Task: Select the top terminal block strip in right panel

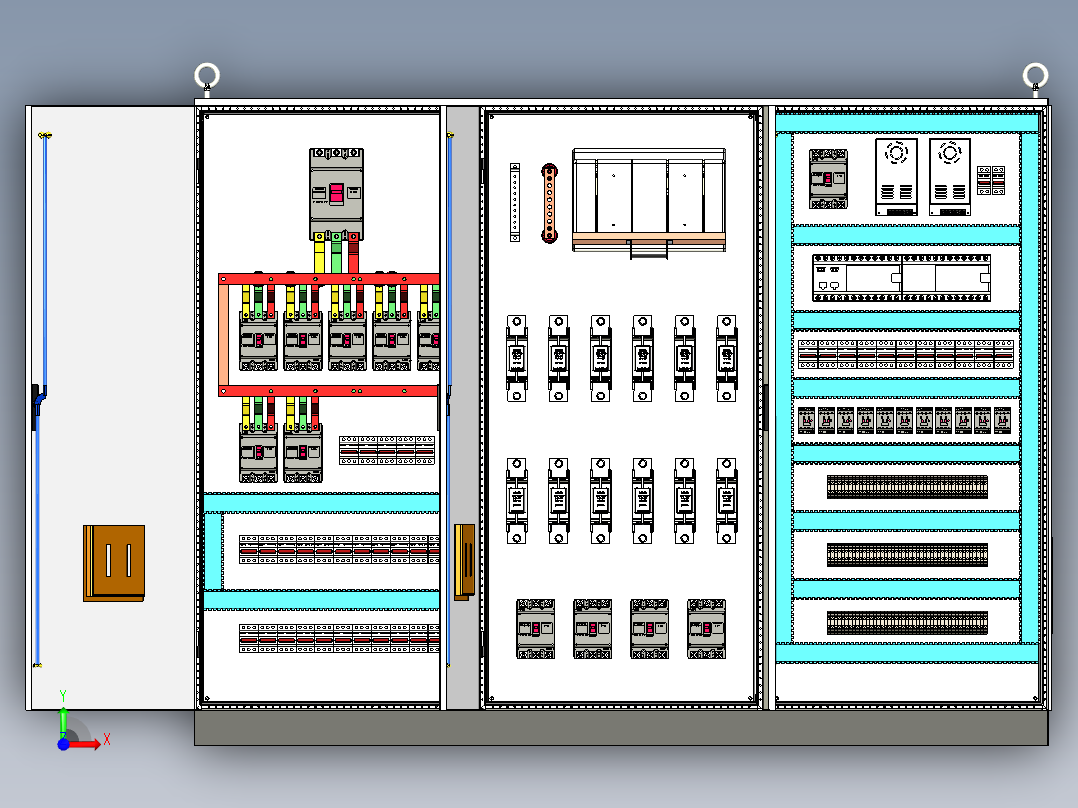Action: 908,487
